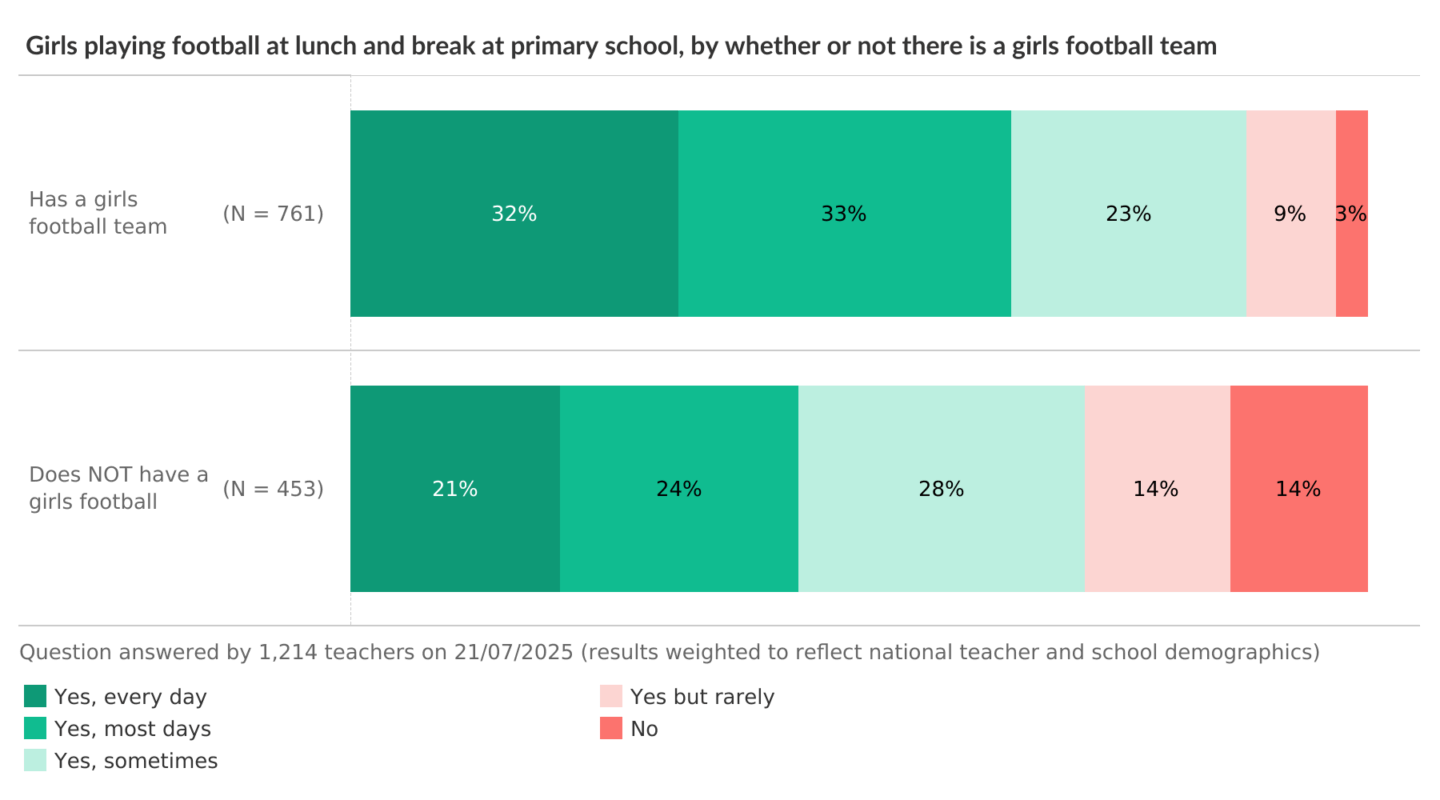Select the 14% pink 'rarely' segment
The height and width of the screenshot is (800, 1440).
tap(1157, 489)
